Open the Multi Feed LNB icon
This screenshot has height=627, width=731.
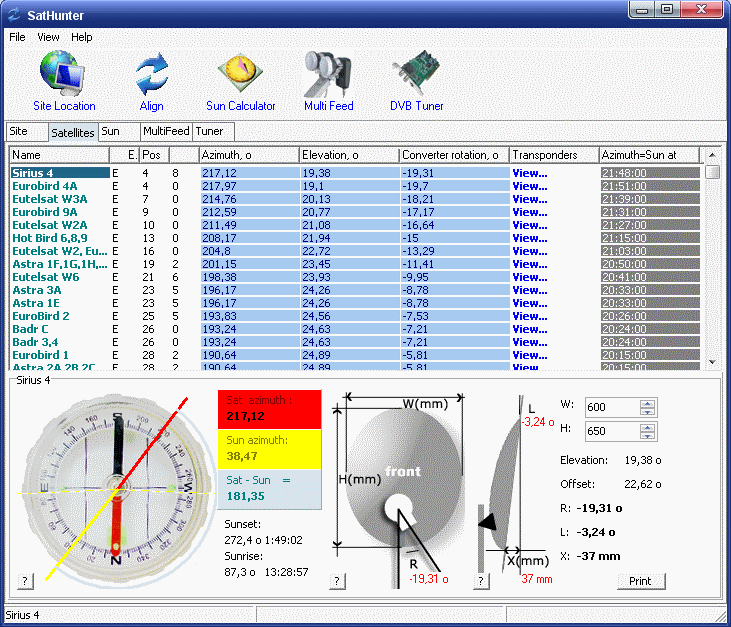coord(327,74)
